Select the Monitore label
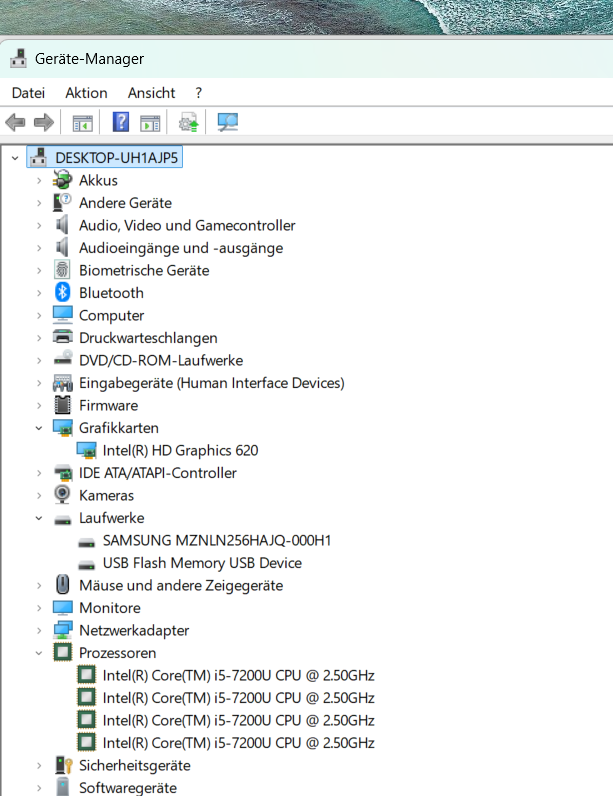This screenshot has width=613, height=796. pos(110,608)
